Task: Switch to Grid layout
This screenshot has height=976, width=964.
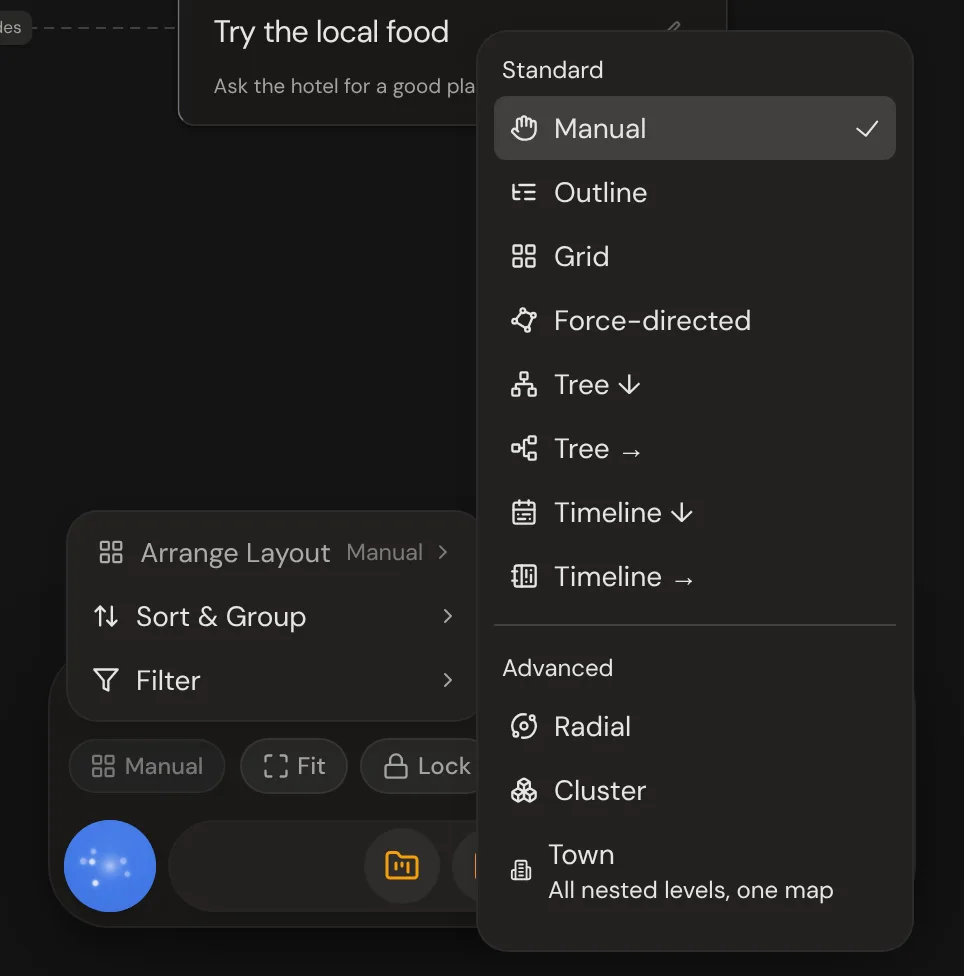Action: [695, 256]
